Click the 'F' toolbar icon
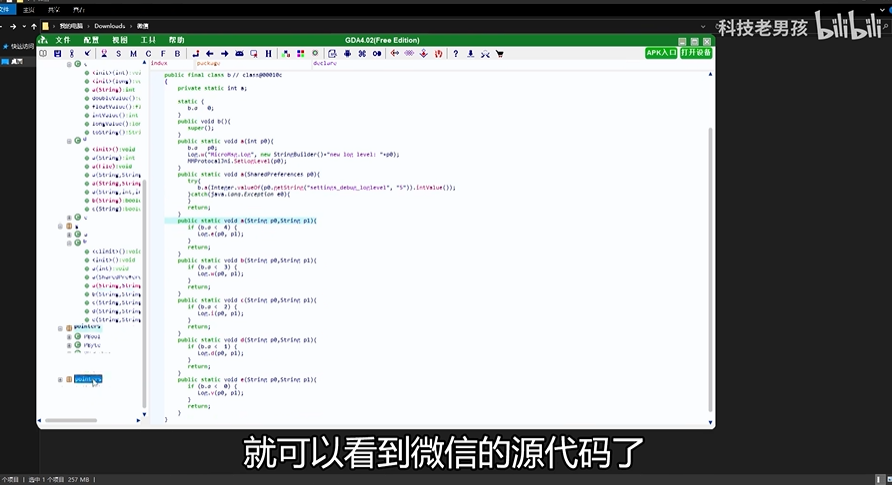Image resolution: width=892 pixels, height=485 pixels. (162, 53)
